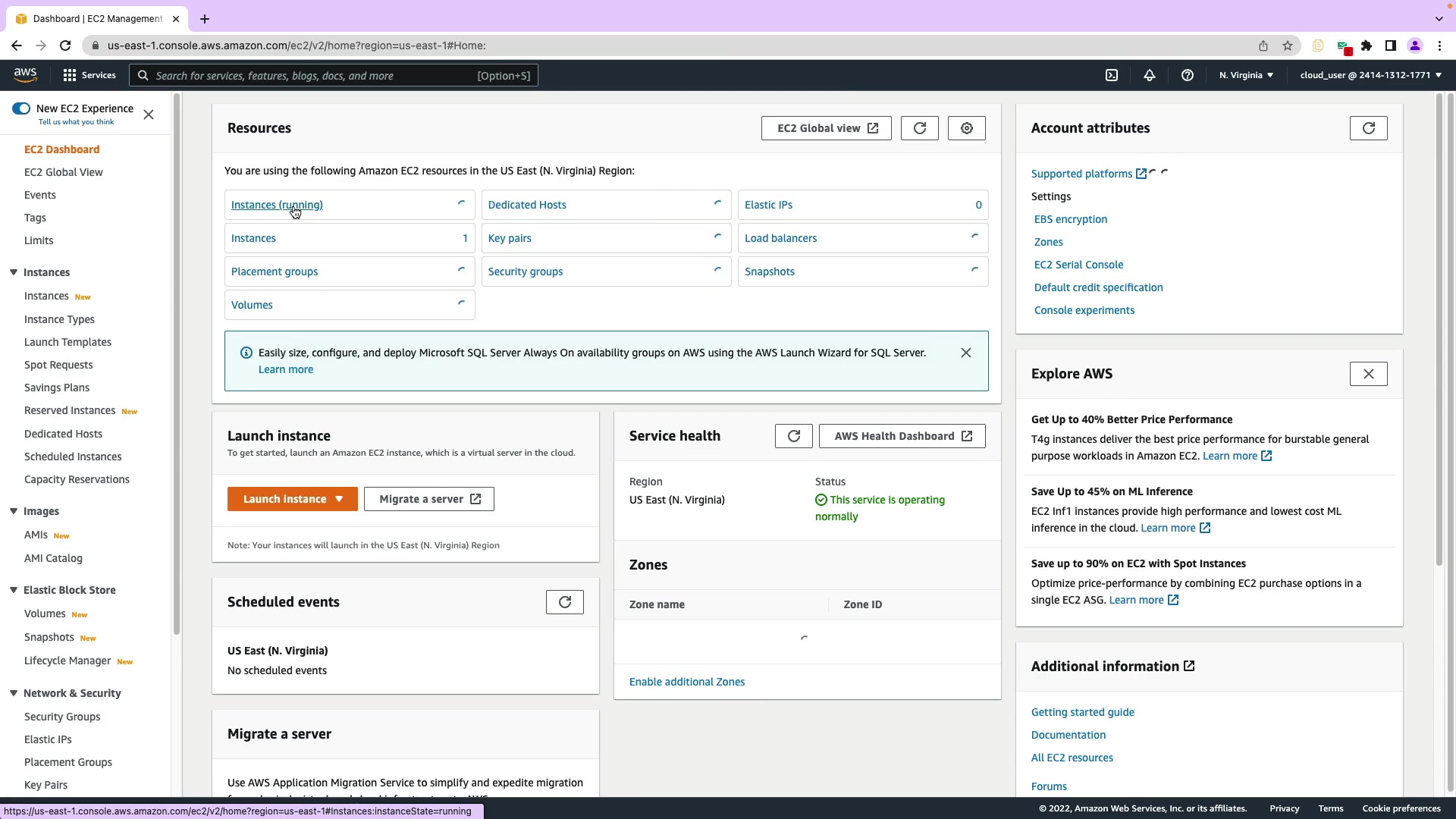Refresh Scheduled events panel
The width and height of the screenshot is (1456, 819).
click(x=564, y=602)
